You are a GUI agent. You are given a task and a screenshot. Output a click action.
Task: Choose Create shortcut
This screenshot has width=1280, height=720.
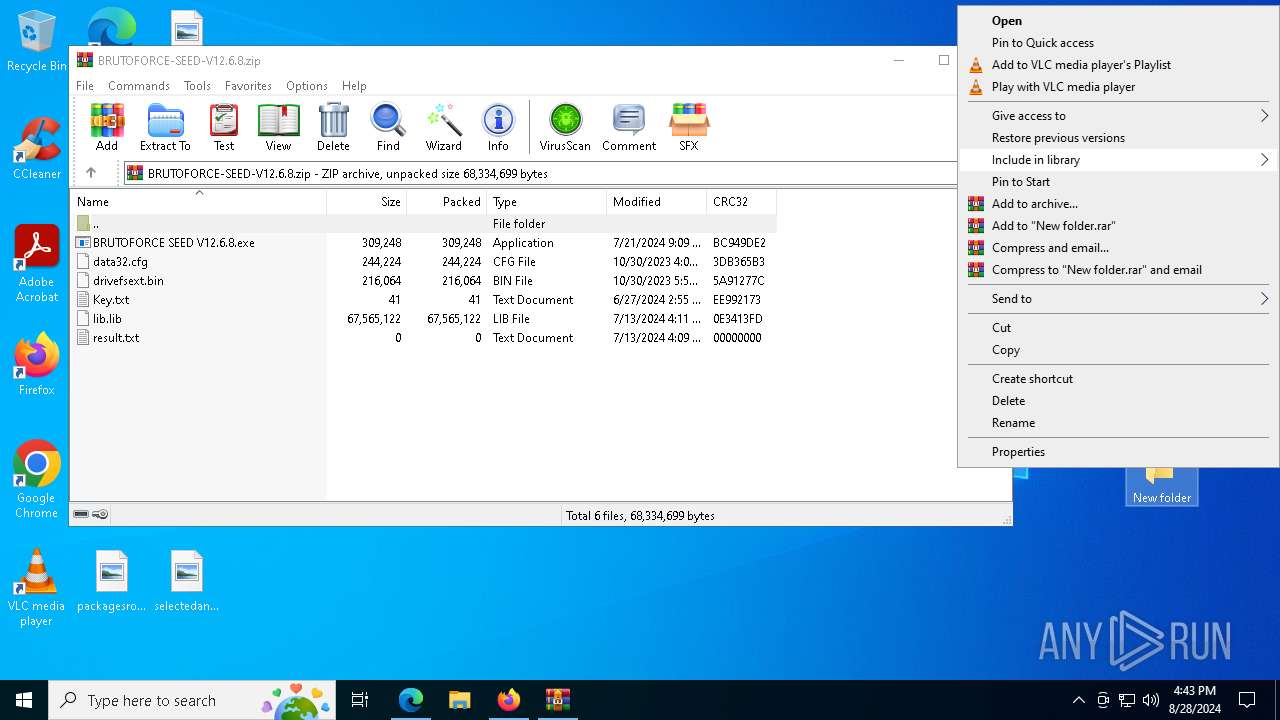[x=1118, y=379]
